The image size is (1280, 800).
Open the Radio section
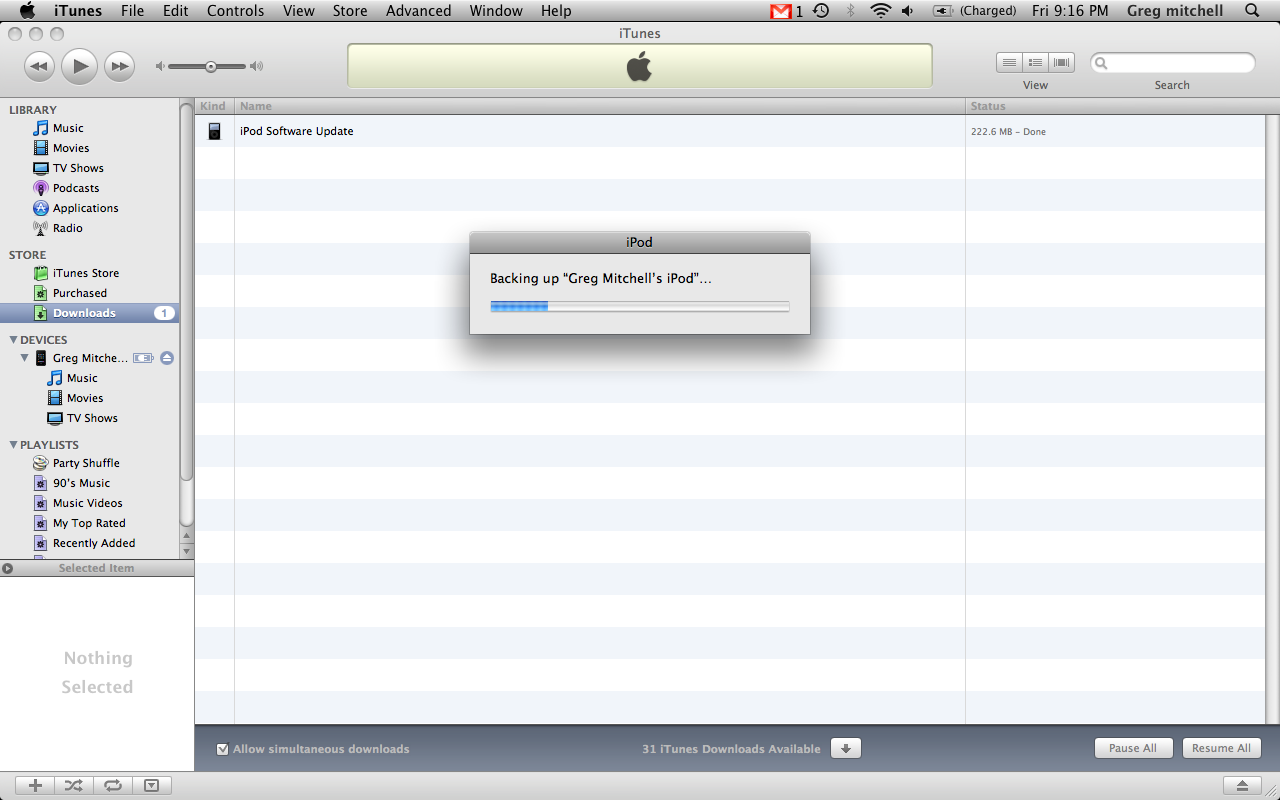point(68,228)
